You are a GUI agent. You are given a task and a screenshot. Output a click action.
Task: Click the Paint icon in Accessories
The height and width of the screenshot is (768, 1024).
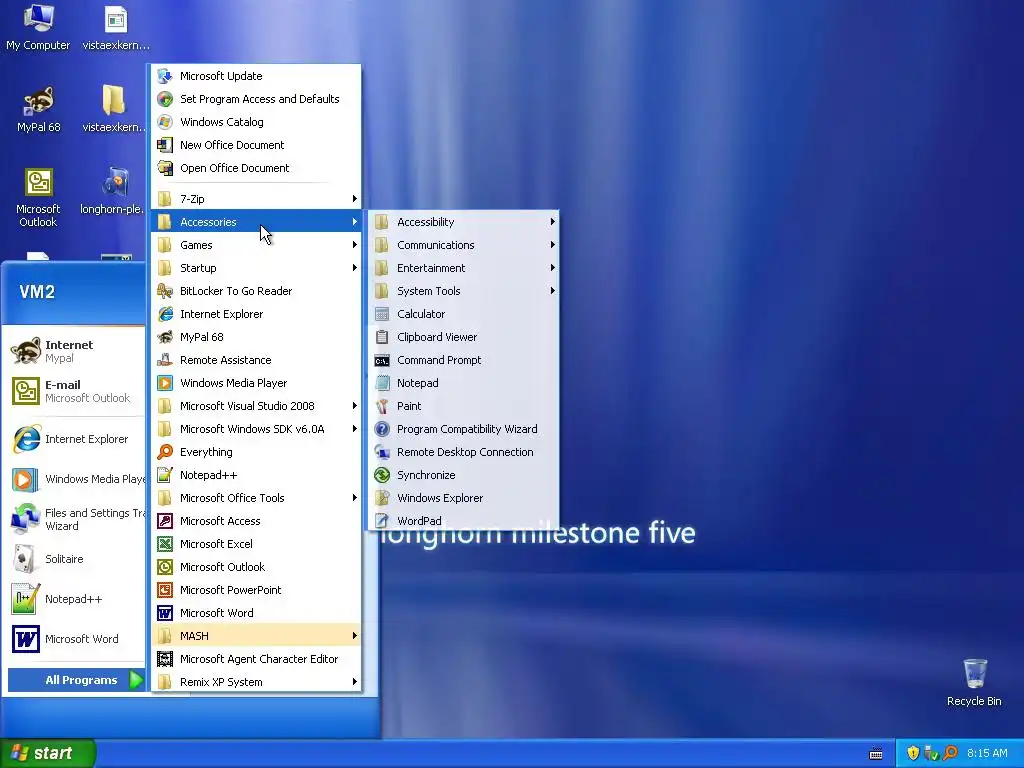382,406
